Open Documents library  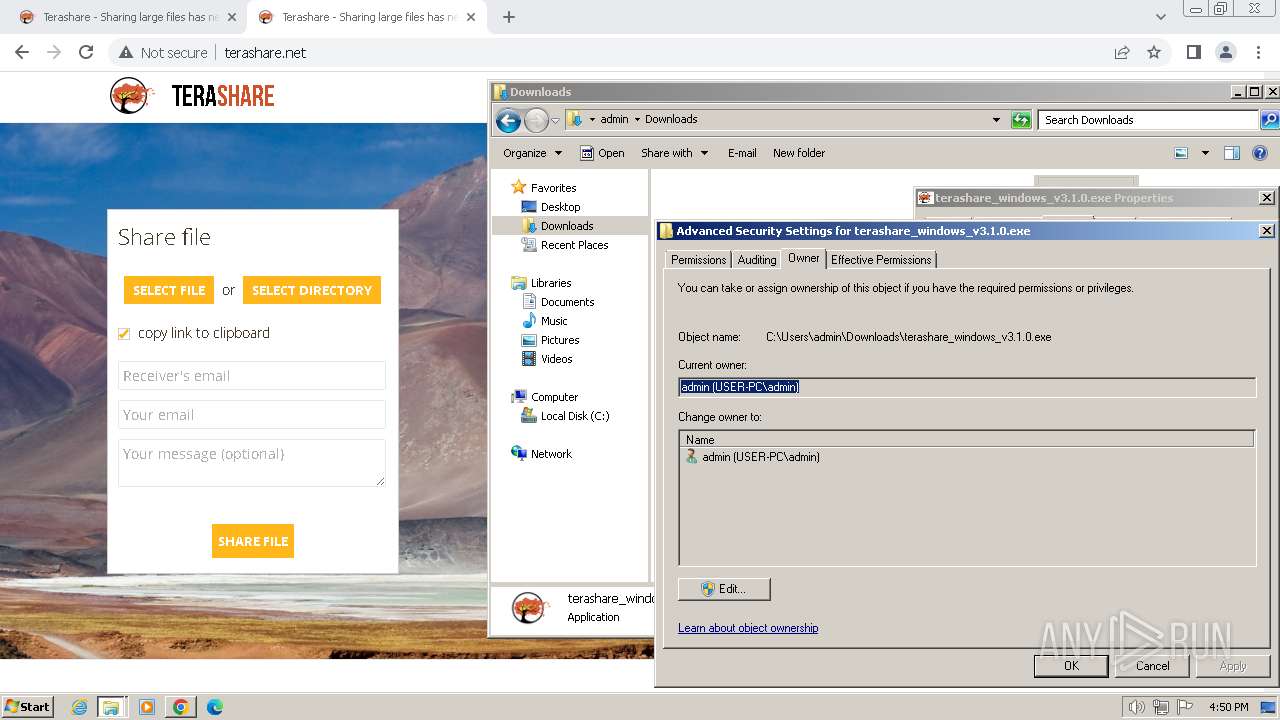[x=567, y=302]
